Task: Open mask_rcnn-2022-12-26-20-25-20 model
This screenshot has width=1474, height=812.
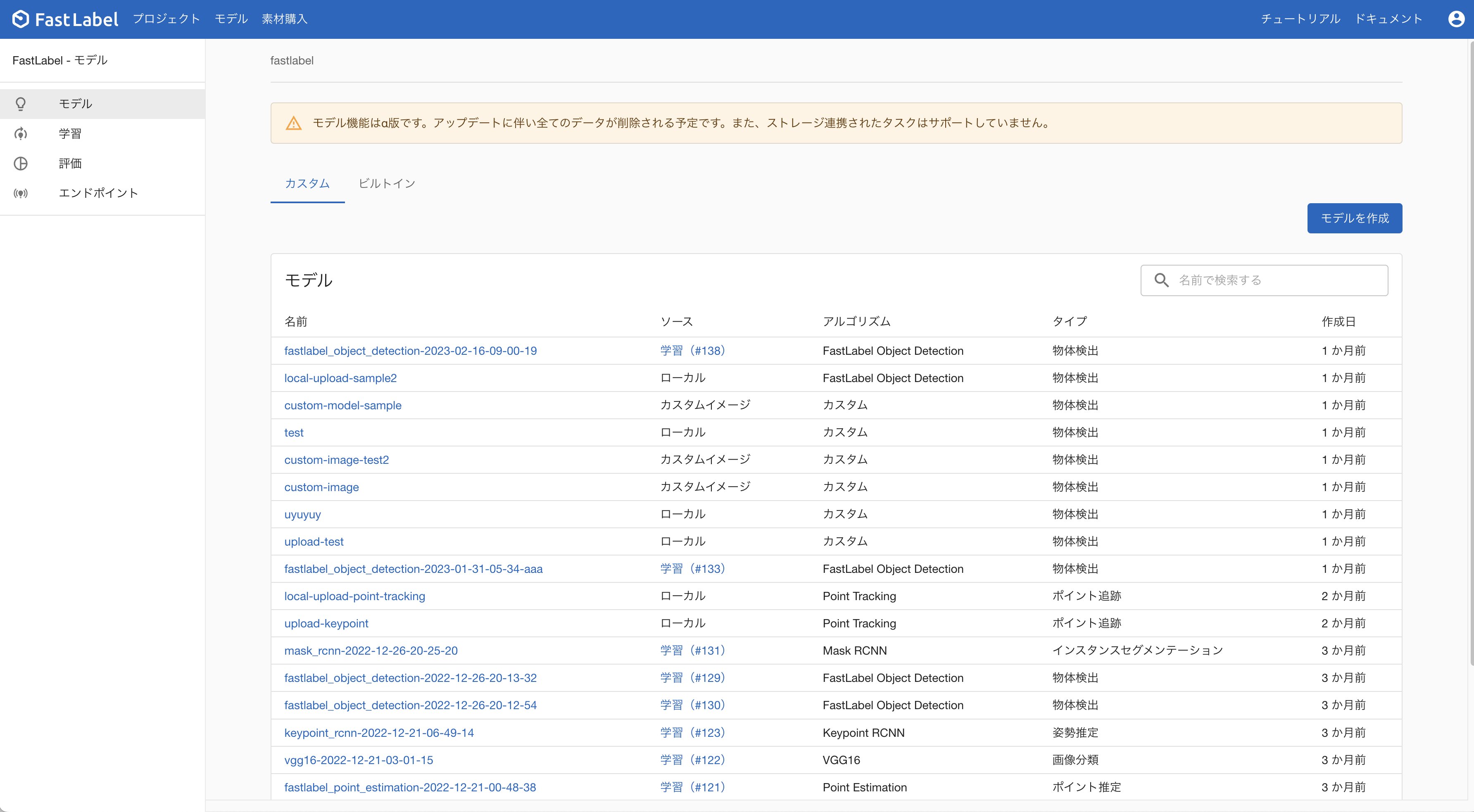Action: [x=371, y=651]
